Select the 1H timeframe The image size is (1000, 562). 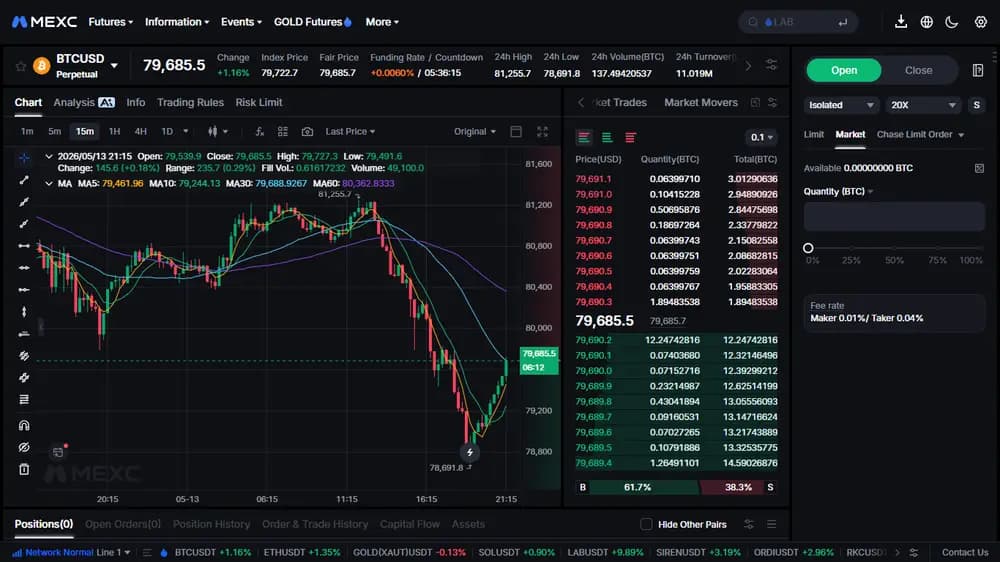(x=115, y=131)
